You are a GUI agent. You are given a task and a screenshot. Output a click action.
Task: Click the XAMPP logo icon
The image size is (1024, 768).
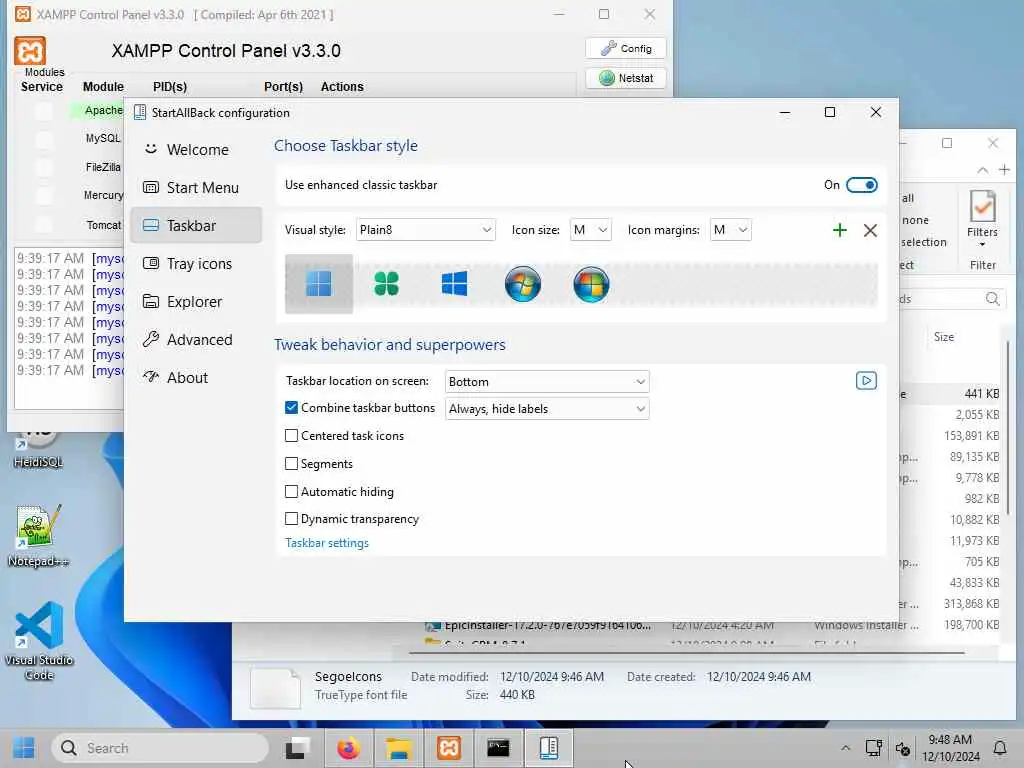point(30,51)
